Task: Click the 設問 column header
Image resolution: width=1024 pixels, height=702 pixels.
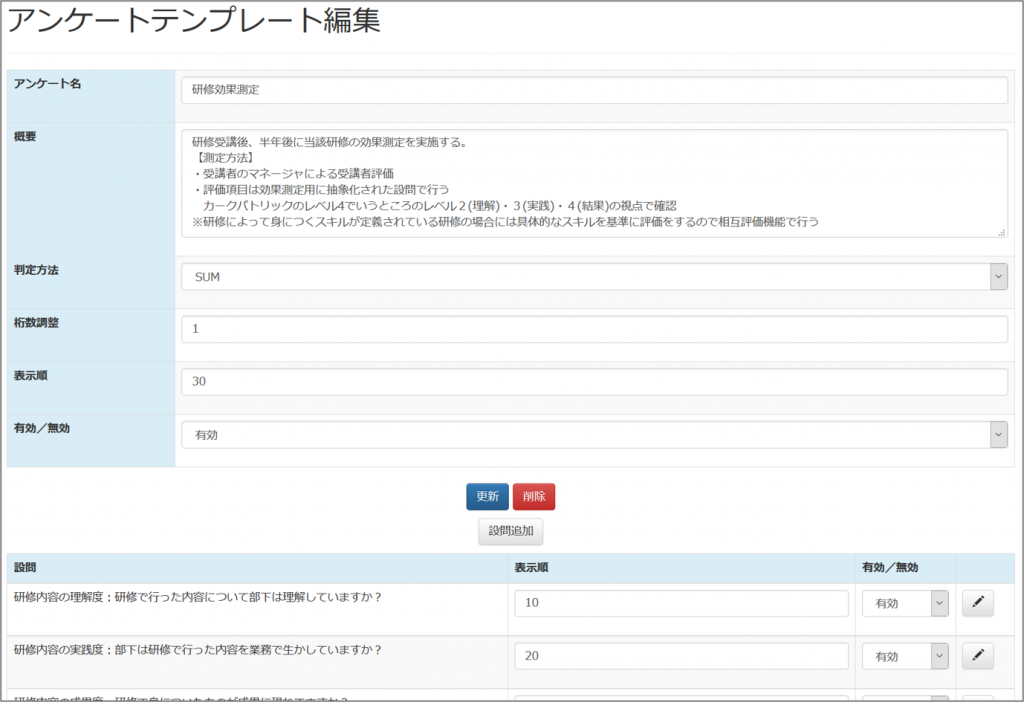Action: coord(25,567)
